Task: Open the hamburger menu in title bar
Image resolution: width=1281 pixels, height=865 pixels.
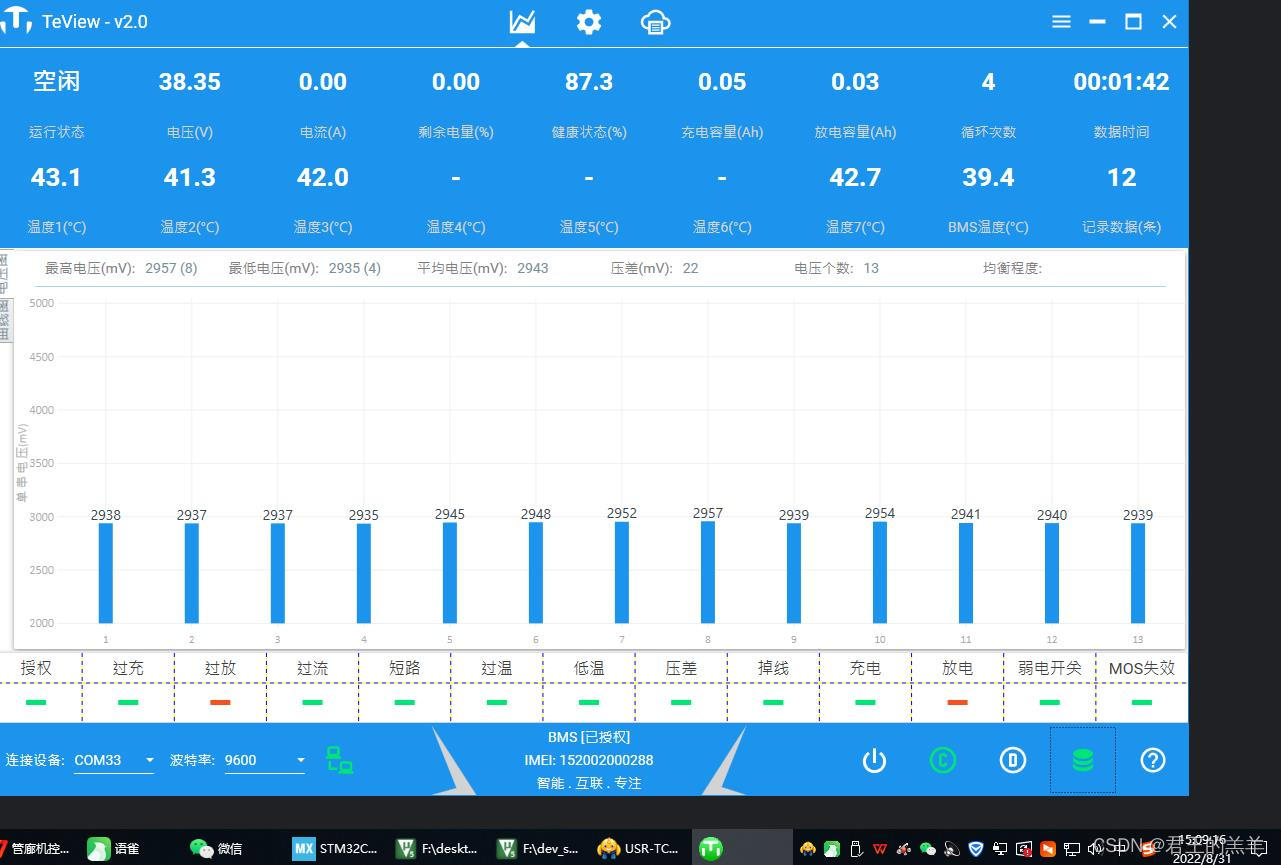Action: [1062, 22]
